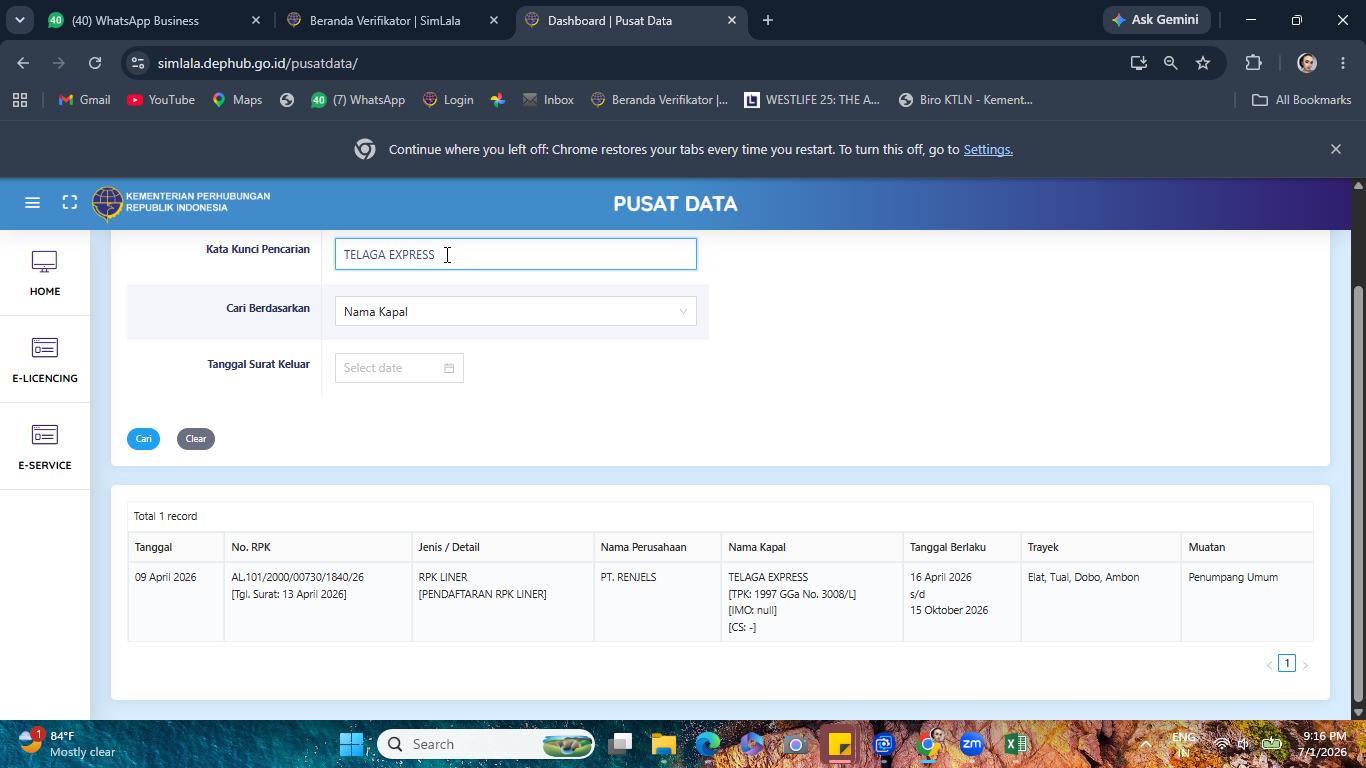Viewport: 1366px width, 768px height.
Task: Click the calendar icon in Tanggal Surat Keluar
Action: point(449,368)
